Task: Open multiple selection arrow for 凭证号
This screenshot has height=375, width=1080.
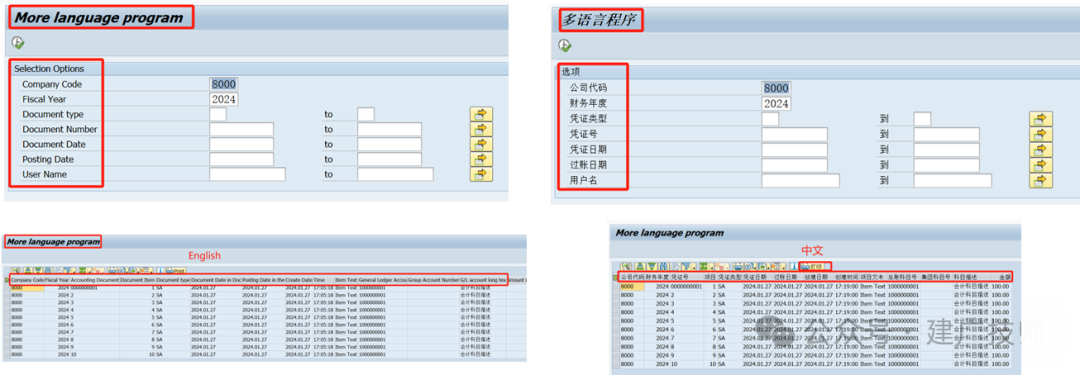Action: (1041, 134)
